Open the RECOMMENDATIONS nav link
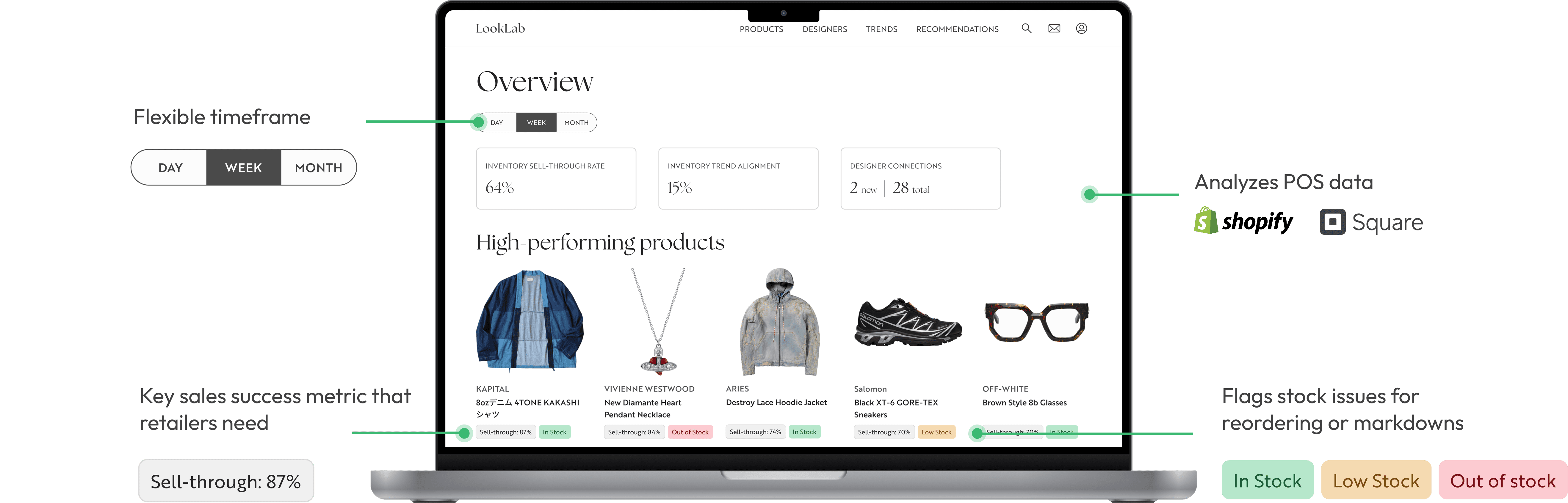The image size is (1568, 503). 957,29
